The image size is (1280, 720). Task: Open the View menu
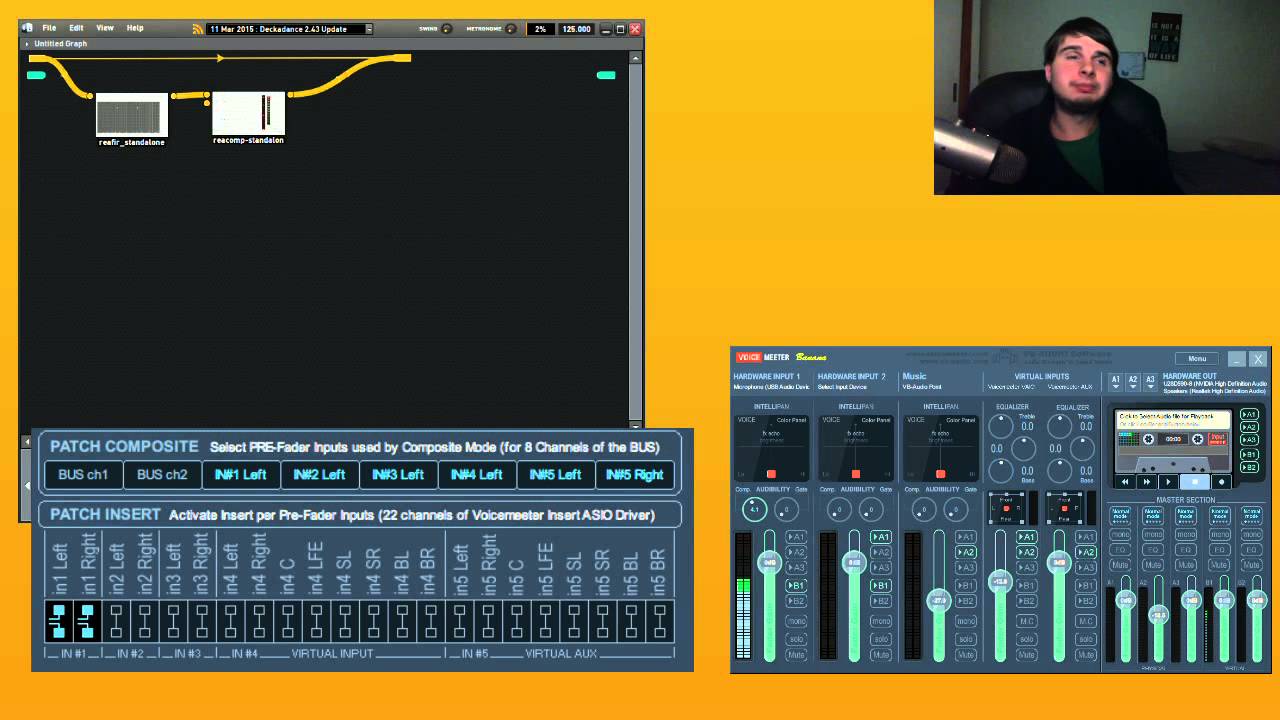pyautogui.click(x=105, y=28)
